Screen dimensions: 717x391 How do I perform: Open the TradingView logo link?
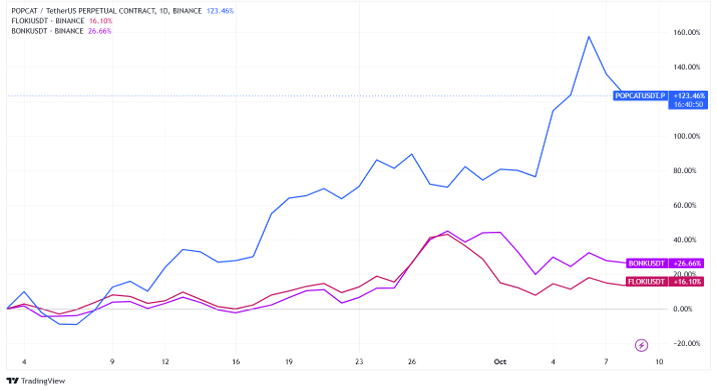(36, 381)
